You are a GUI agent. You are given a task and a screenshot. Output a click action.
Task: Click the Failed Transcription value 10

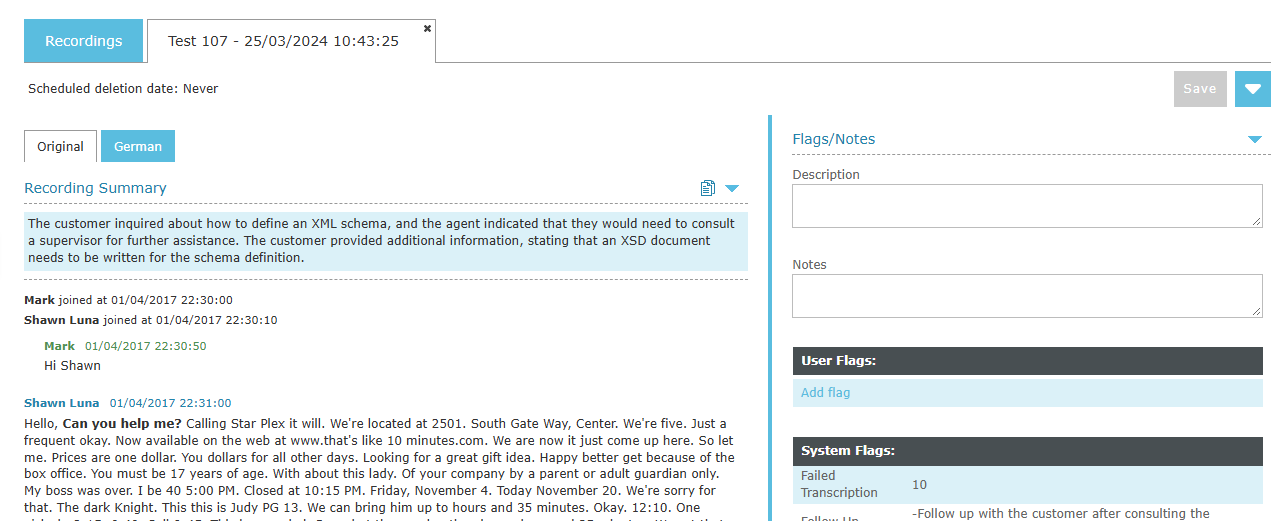[x=919, y=485]
